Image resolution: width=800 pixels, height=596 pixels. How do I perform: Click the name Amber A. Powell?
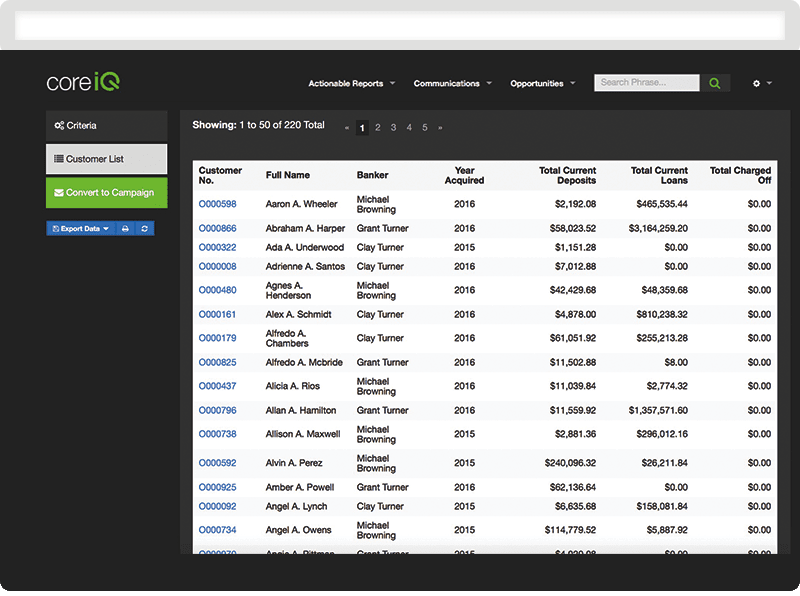coord(299,487)
